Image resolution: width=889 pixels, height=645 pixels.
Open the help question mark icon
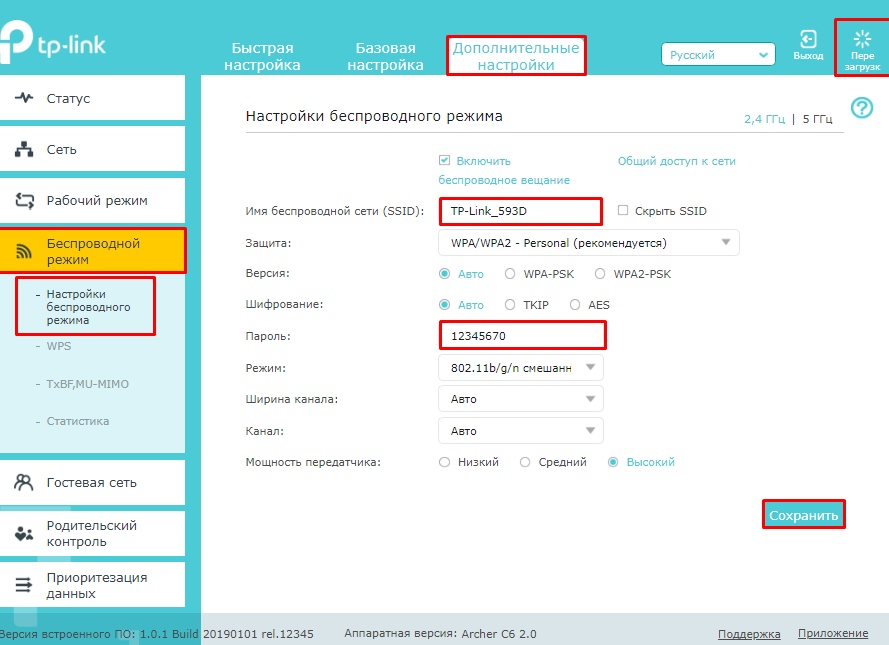tap(862, 107)
